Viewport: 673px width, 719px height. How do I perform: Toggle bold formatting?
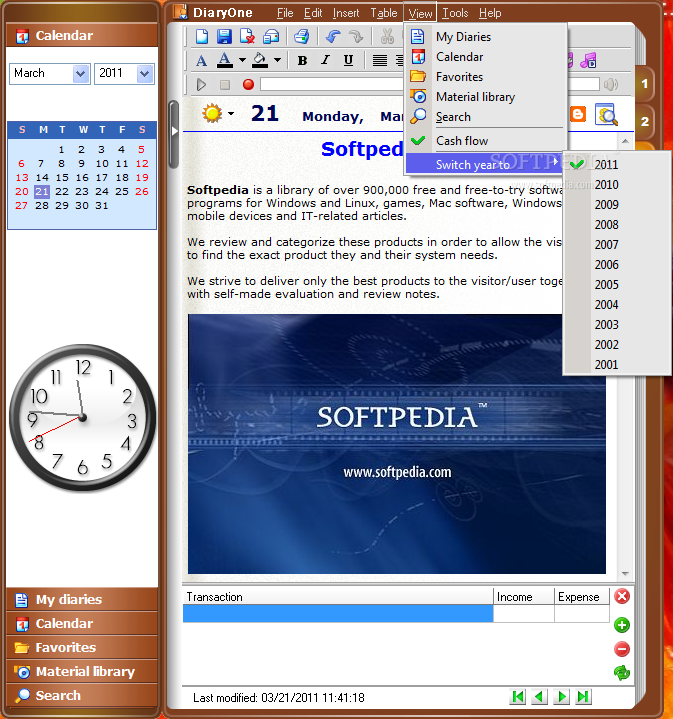coord(302,61)
